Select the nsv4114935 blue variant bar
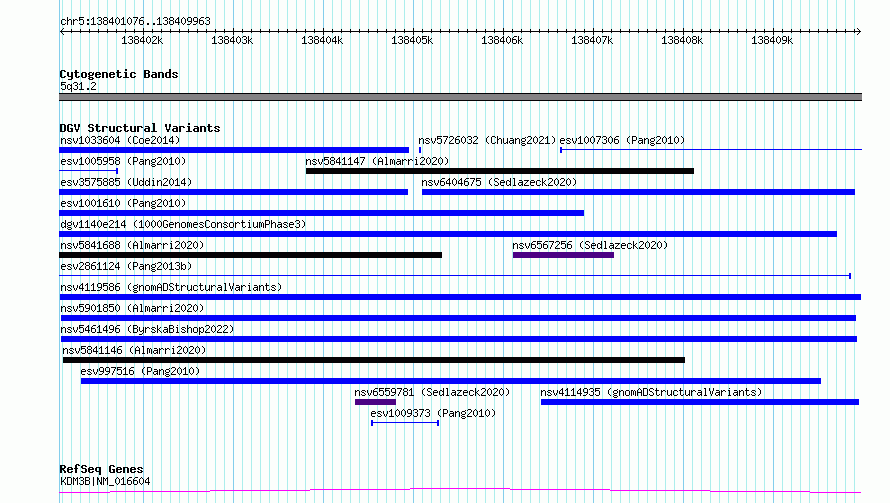Screen dimensions: 890x503 (x=700, y=402)
